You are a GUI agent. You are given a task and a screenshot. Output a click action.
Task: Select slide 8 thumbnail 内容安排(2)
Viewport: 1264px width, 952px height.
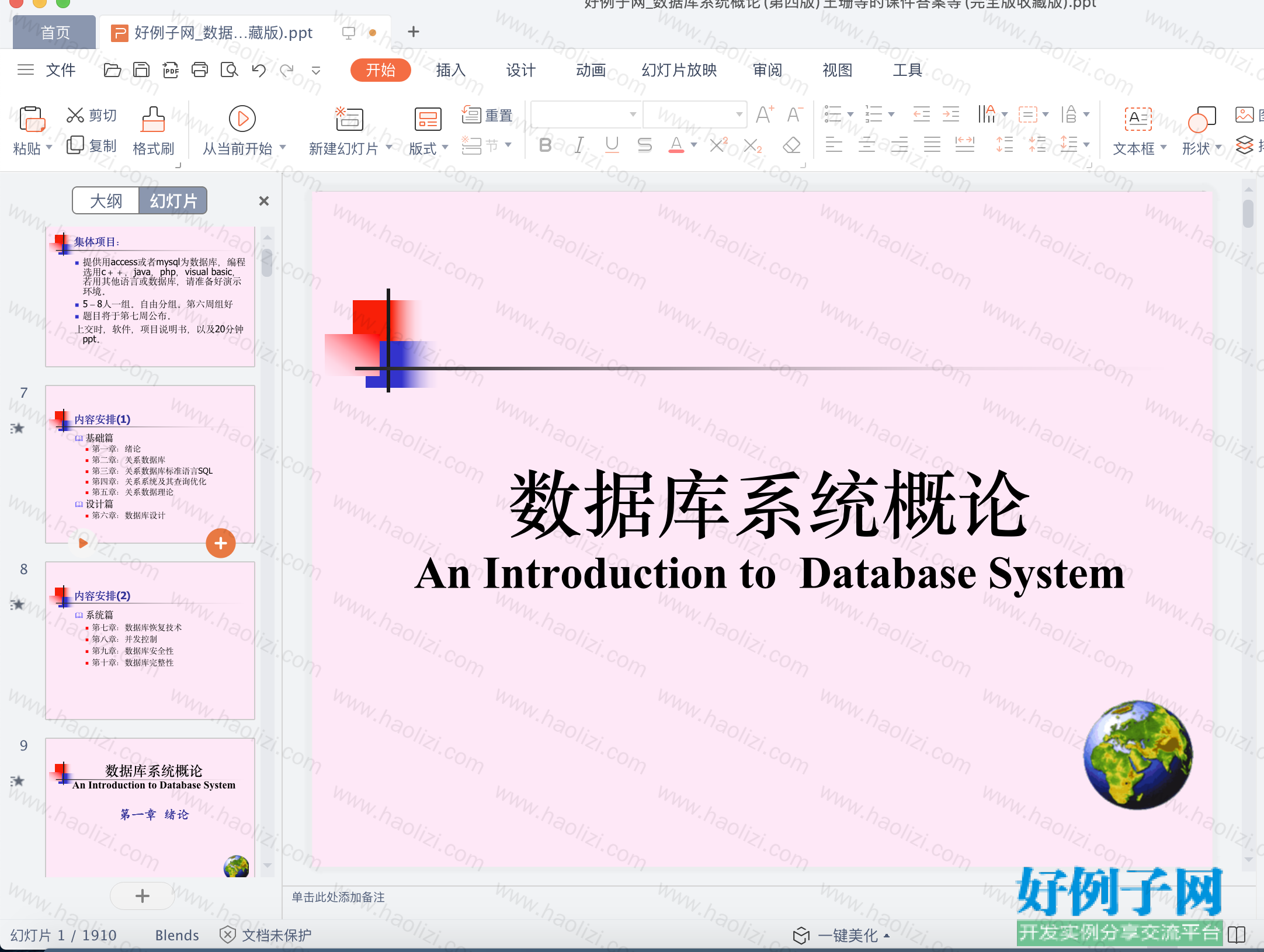(150, 641)
